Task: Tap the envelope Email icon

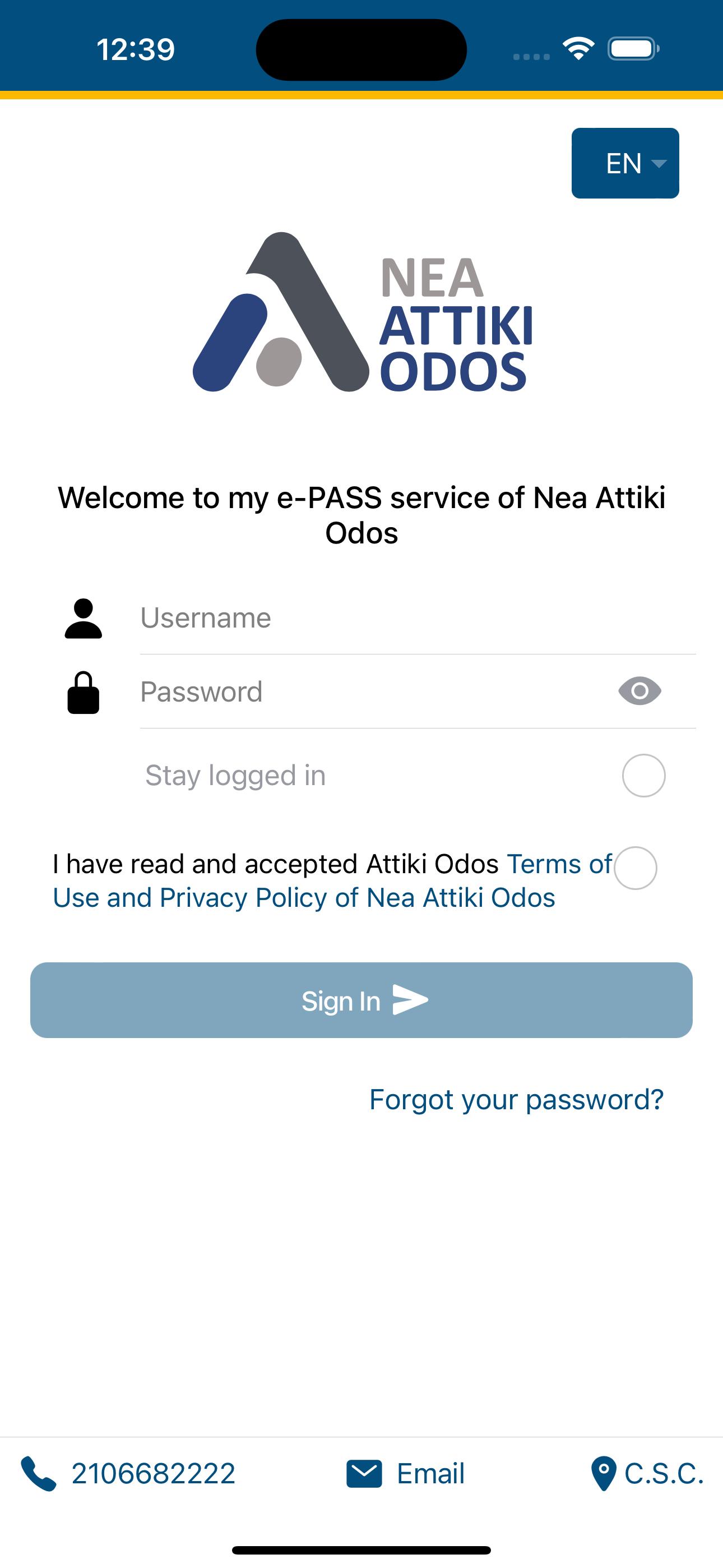Action: 364,1474
